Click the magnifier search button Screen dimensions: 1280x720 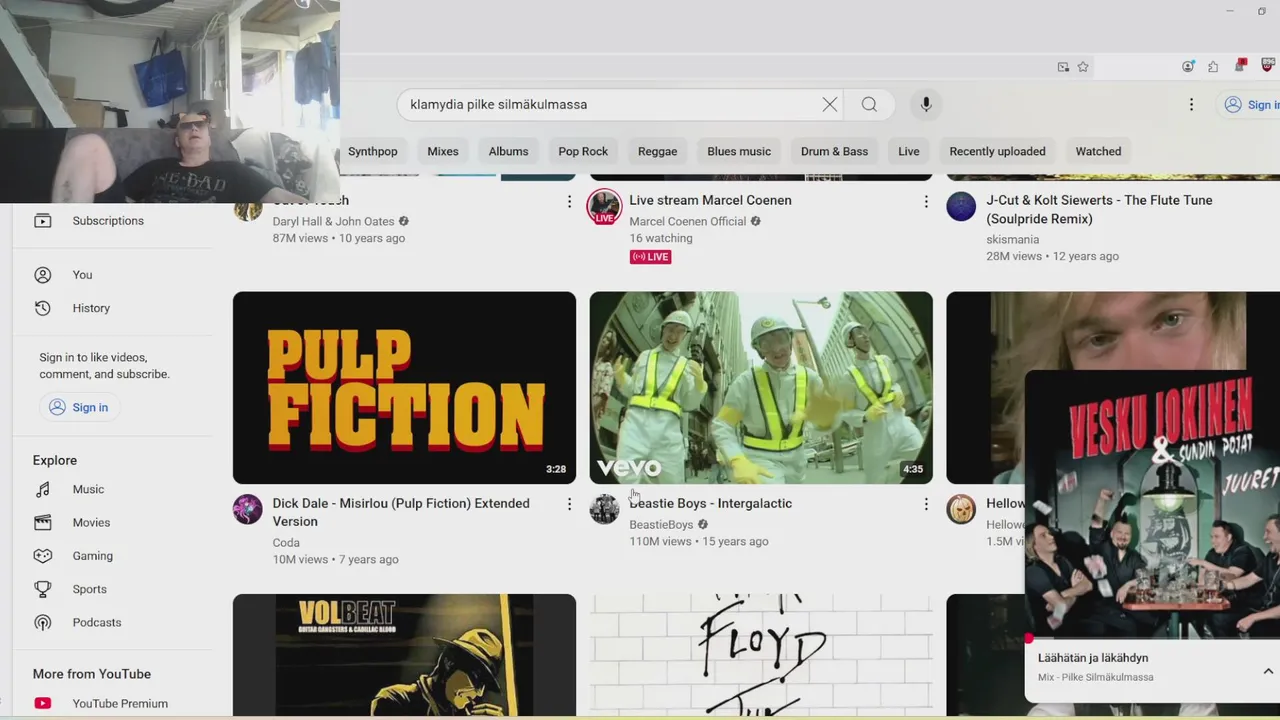pyautogui.click(x=869, y=104)
